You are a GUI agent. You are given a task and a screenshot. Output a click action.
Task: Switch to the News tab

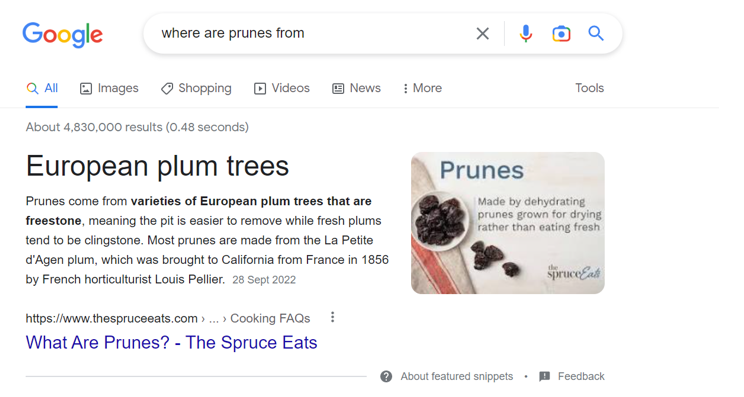(356, 88)
